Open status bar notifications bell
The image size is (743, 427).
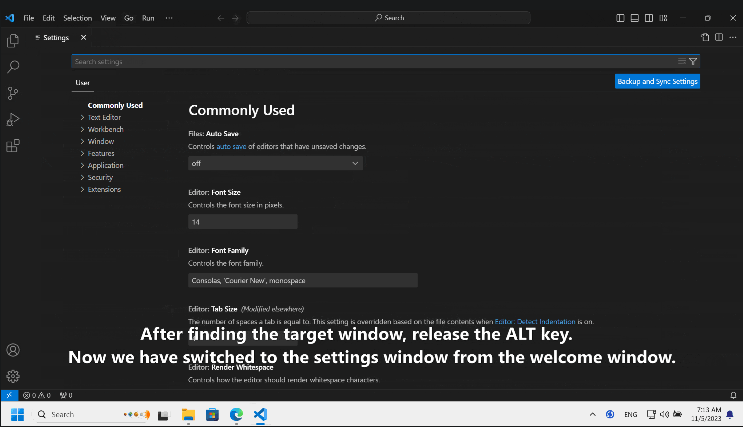pos(733,395)
